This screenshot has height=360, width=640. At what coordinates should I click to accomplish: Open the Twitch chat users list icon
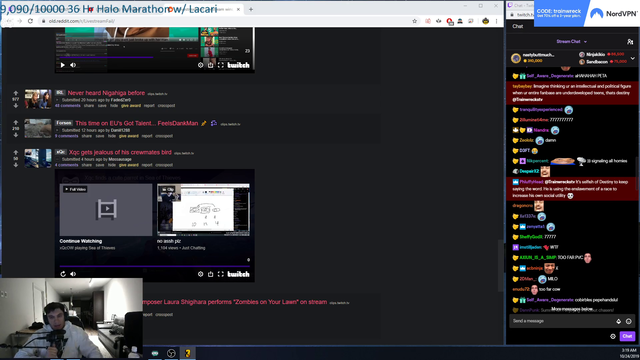point(630,42)
